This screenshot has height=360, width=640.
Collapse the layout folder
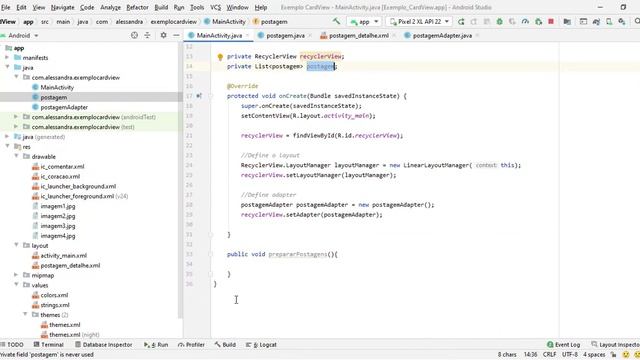[x=16, y=245]
